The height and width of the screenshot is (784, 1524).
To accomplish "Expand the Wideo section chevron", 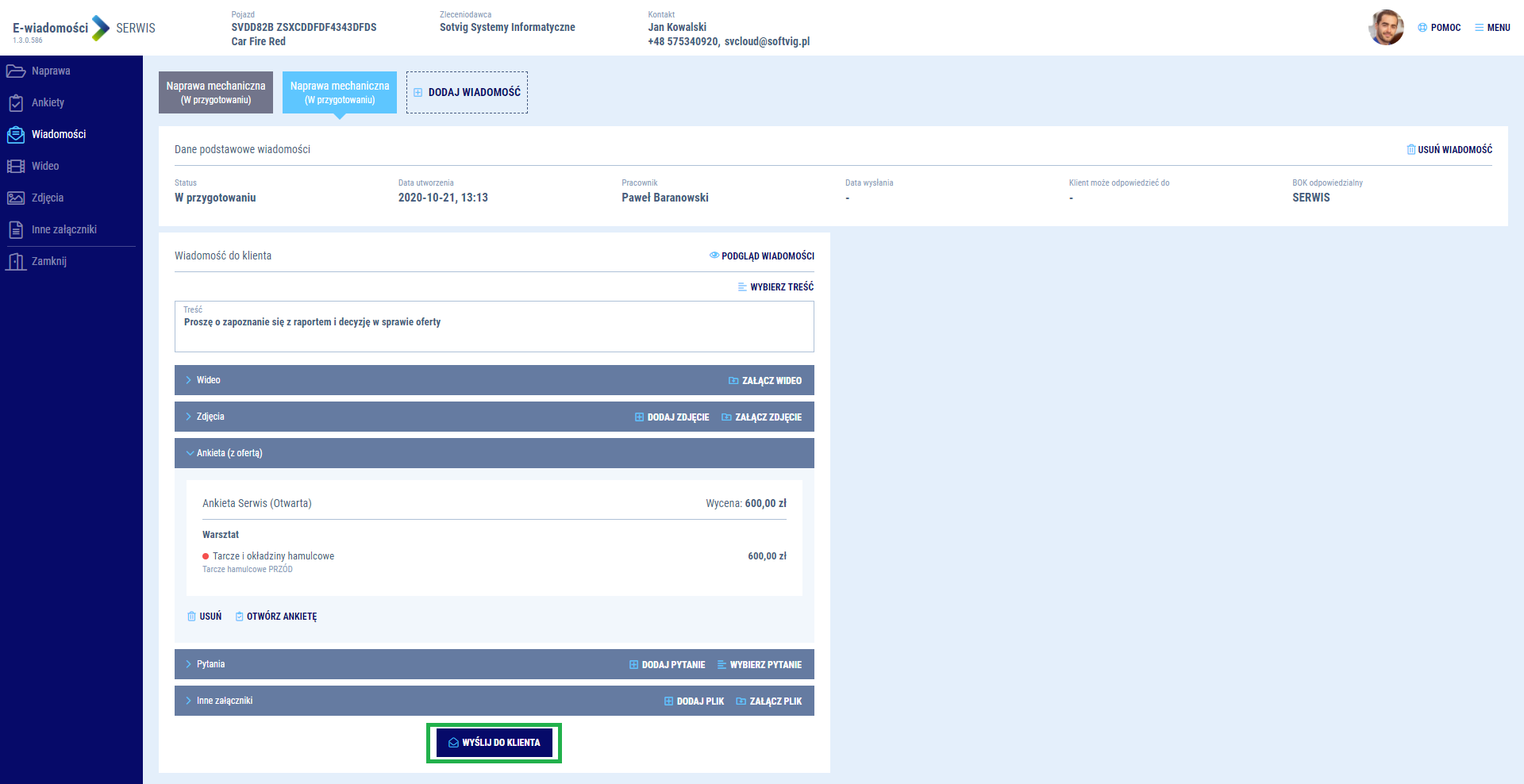I will [x=189, y=380].
